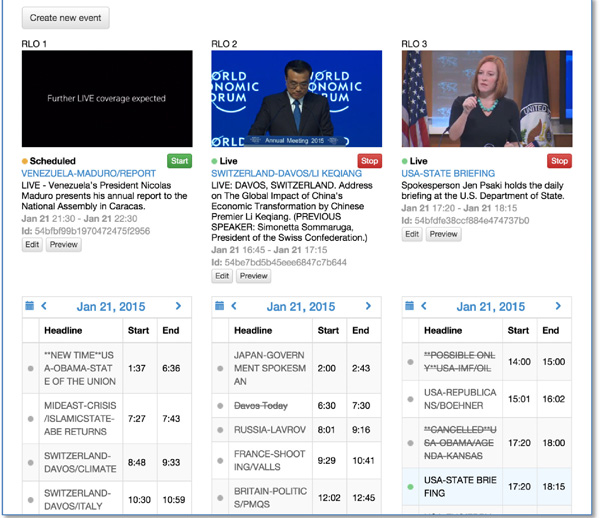Preview the USA-State Briefing event
600x518 pixels.
[443, 234]
